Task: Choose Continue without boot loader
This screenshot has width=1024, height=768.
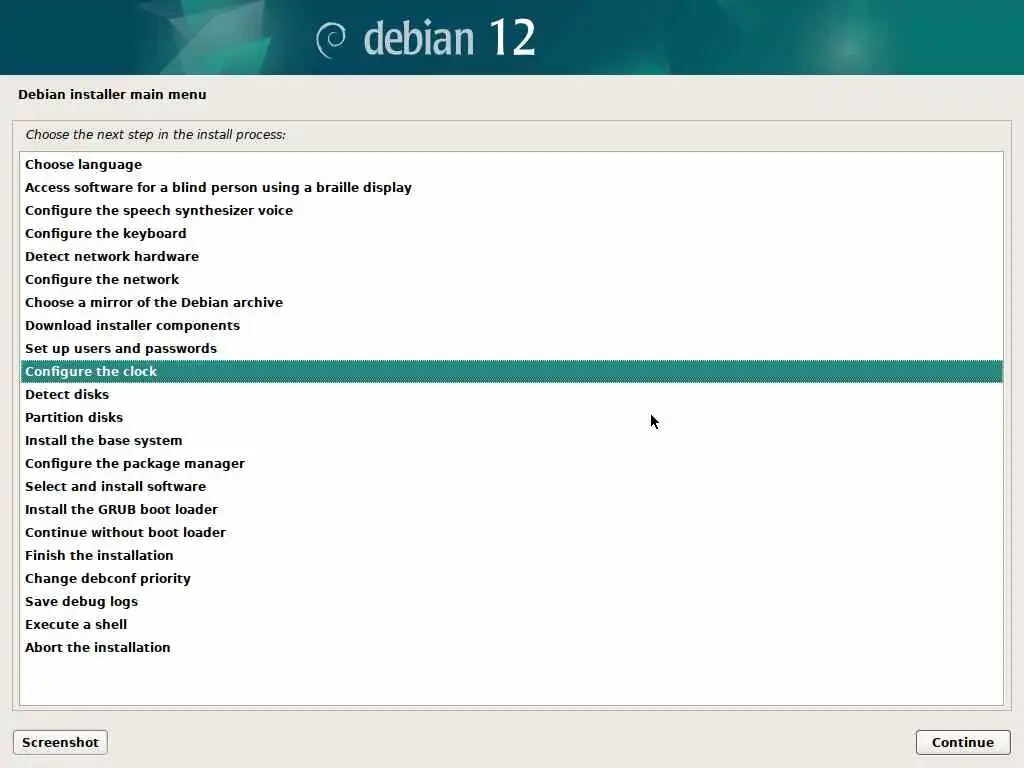Action: pyautogui.click(x=511, y=532)
